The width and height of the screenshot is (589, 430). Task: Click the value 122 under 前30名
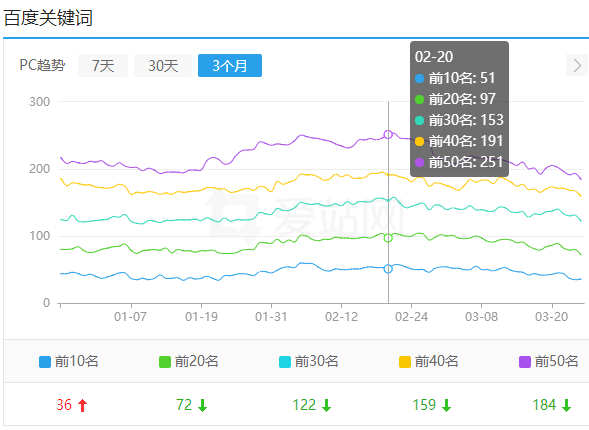tap(304, 405)
